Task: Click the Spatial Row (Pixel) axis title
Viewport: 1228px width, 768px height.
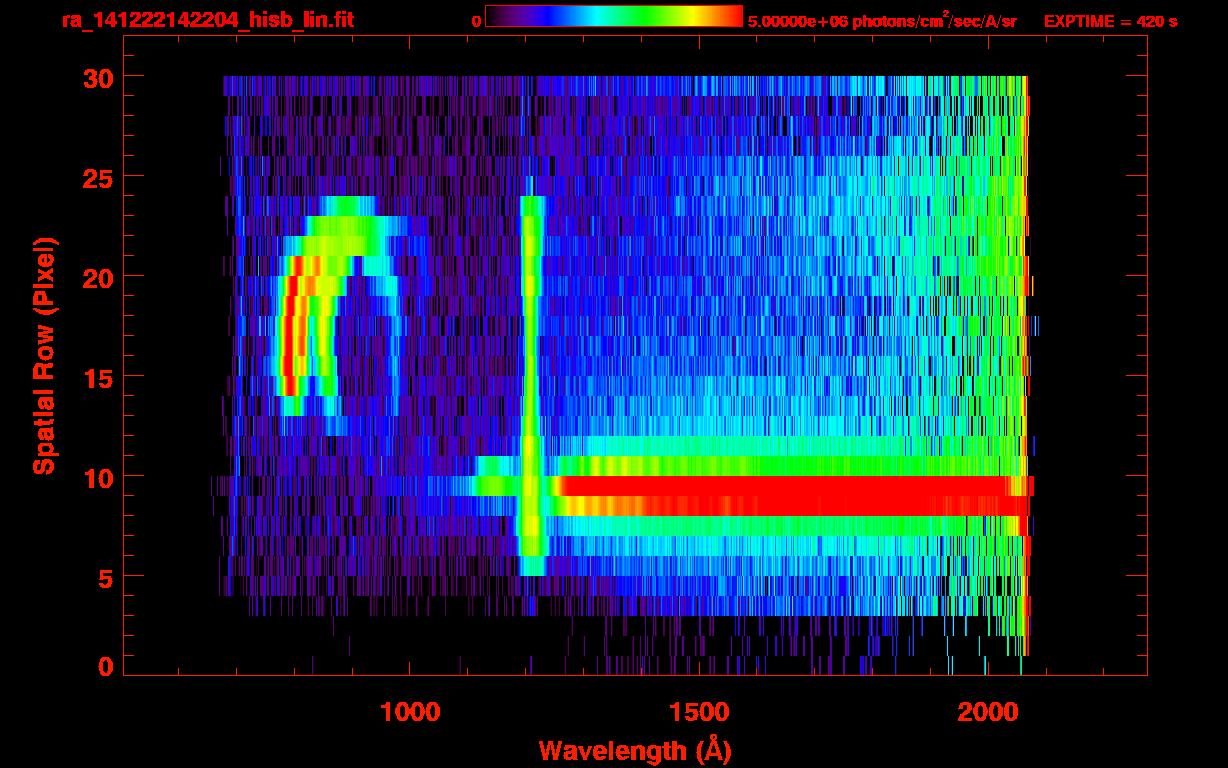Action: (x=44, y=355)
